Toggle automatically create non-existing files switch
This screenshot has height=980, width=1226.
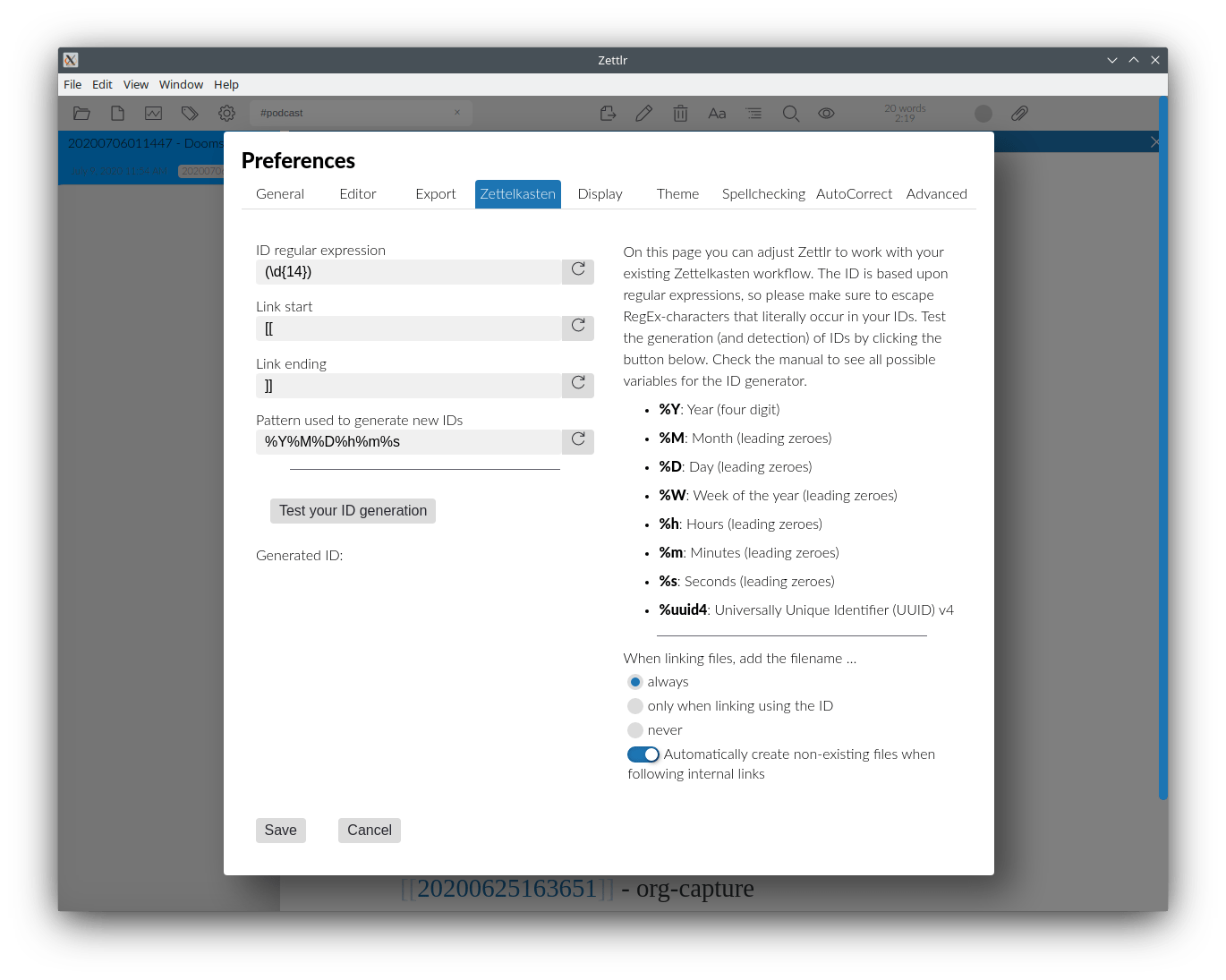click(643, 754)
